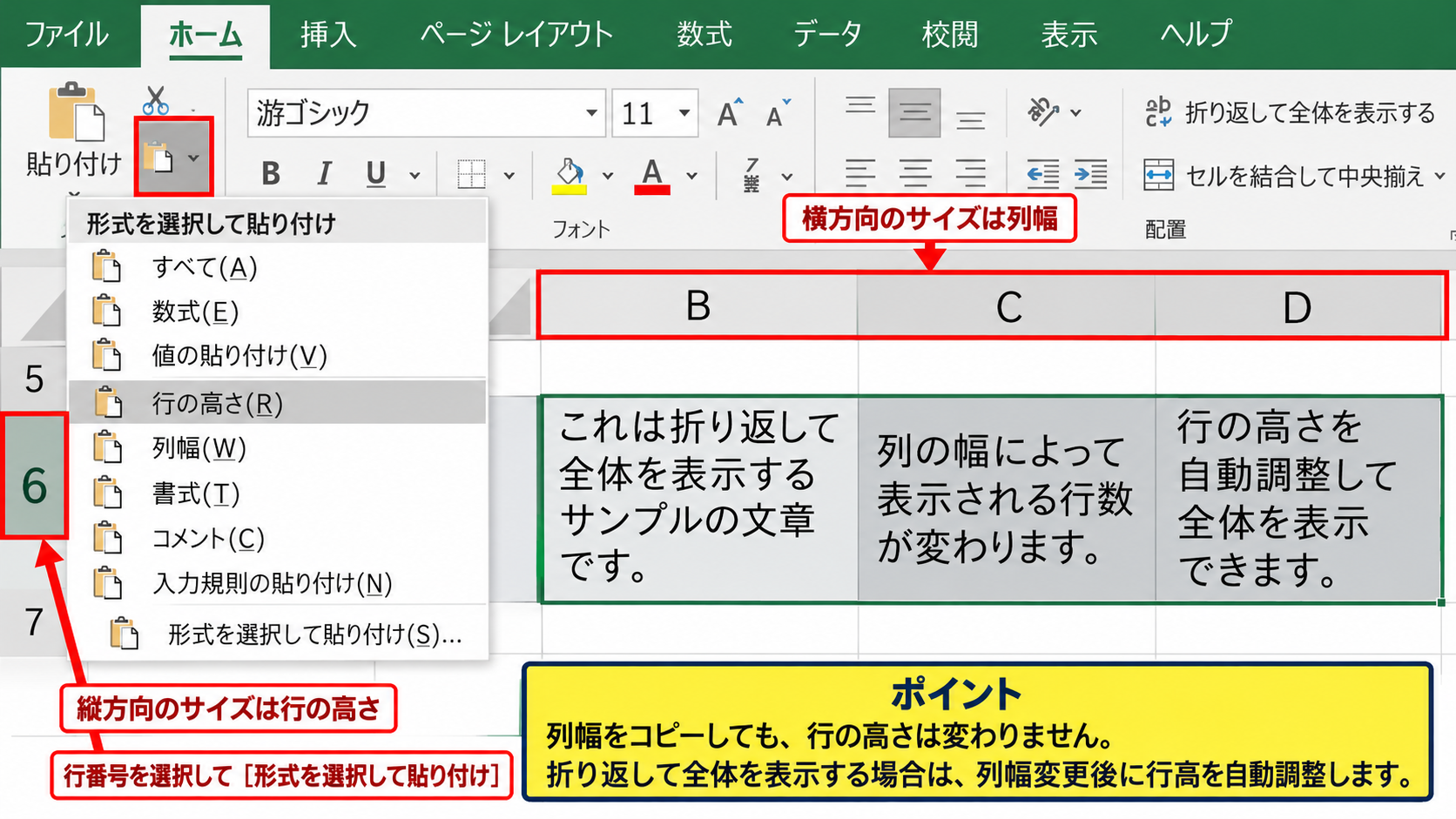Choose 入力規則の貼り付け(N) option
Viewport: 1456px width, 819px height.
(x=278, y=582)
